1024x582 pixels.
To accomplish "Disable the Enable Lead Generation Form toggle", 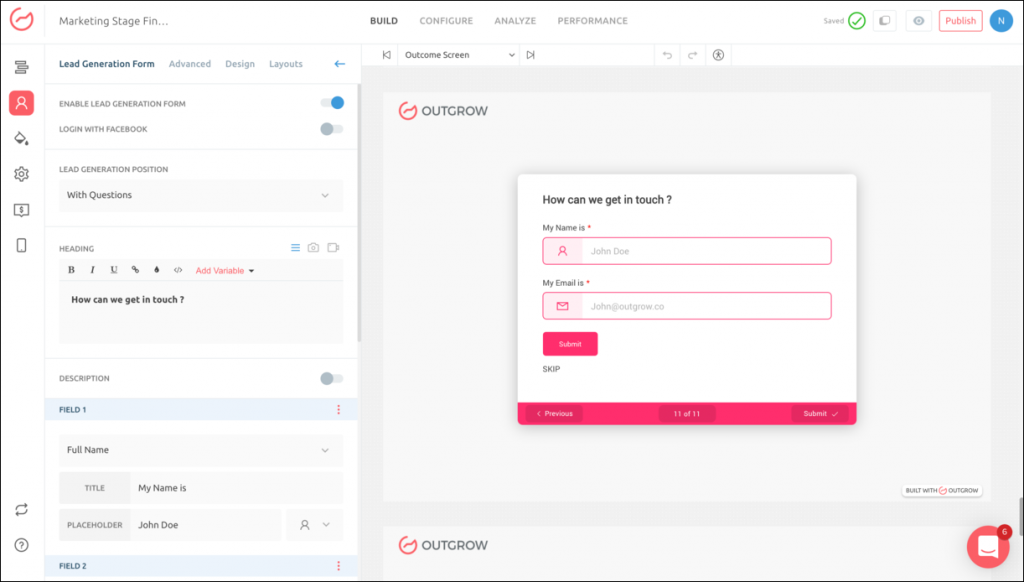I will [x=331, y=103].
